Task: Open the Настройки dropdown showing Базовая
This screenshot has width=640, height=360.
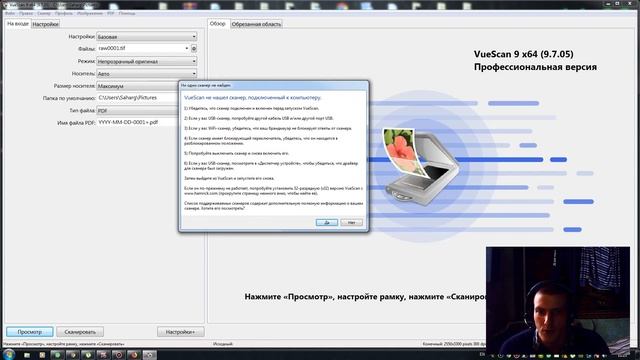Action: tap(147, 37)
